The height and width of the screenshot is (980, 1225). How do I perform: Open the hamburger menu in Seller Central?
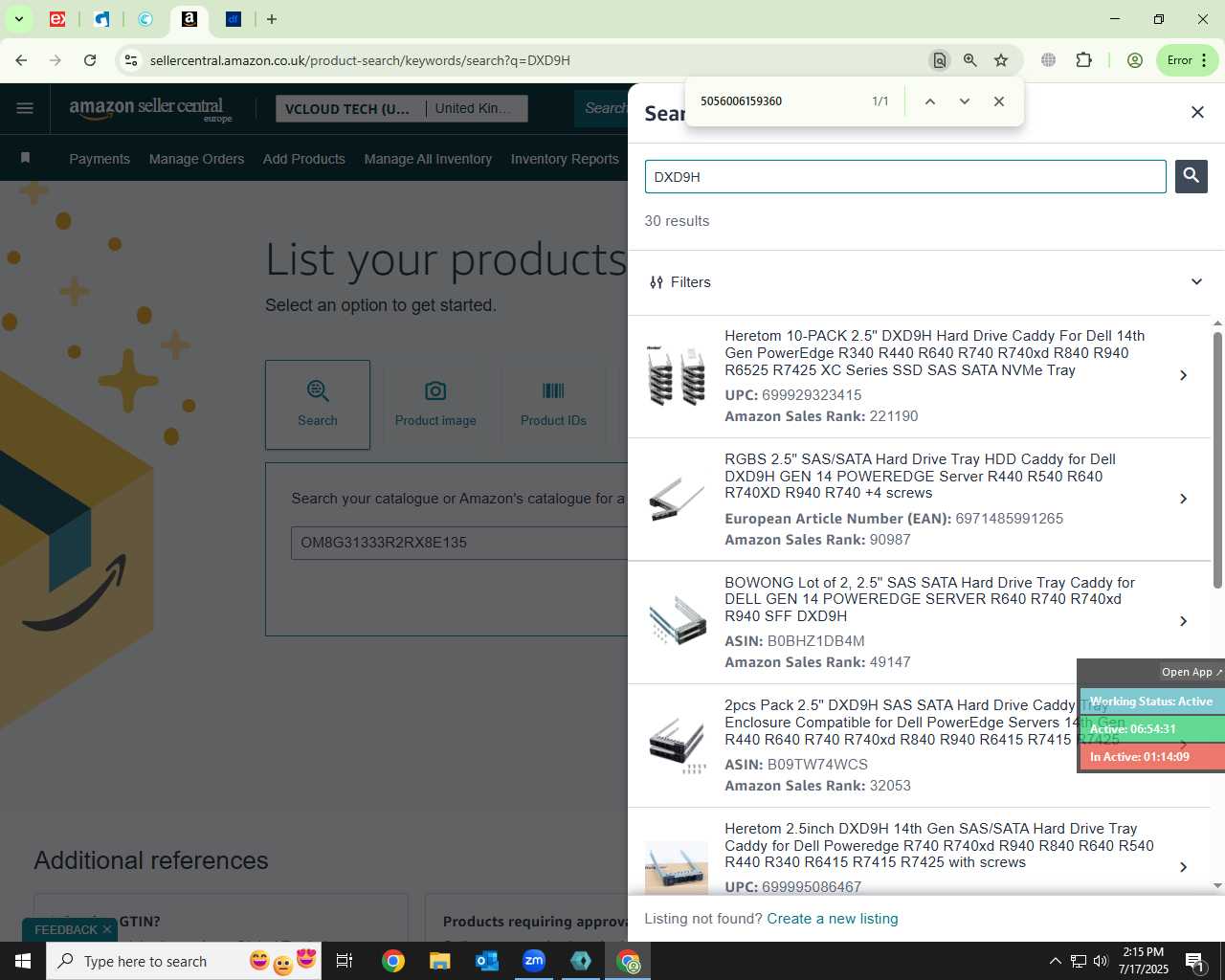(x=25, y=108)
